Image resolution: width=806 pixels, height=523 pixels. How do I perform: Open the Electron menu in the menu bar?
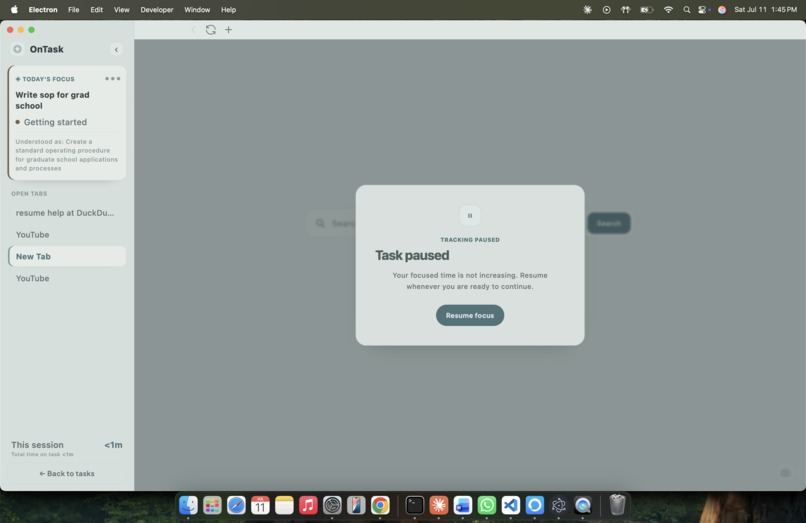tap(43, 10)
